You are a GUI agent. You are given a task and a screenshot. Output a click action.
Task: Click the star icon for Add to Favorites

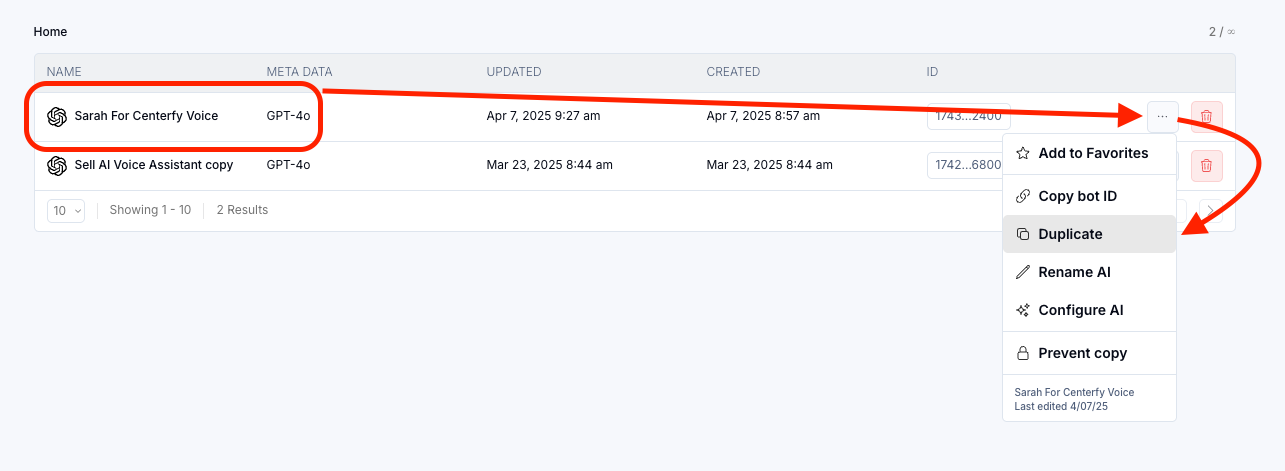(1023, 154)
